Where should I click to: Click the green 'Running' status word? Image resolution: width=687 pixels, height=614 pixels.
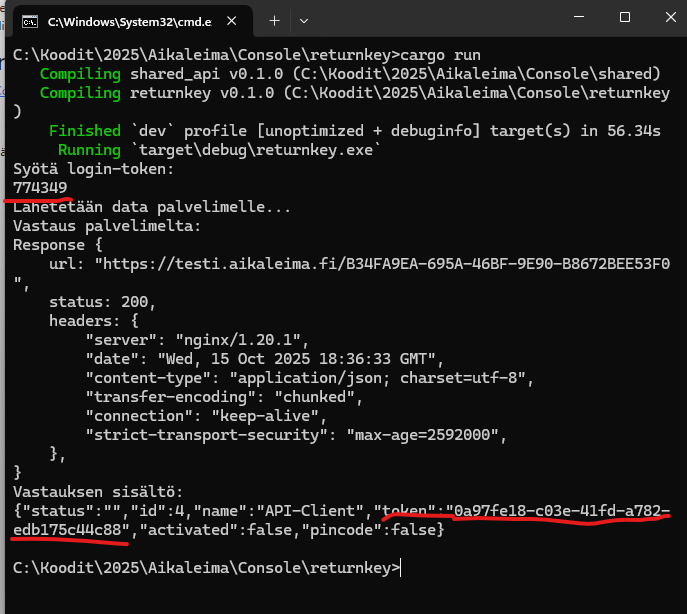(x=89, y=150)
